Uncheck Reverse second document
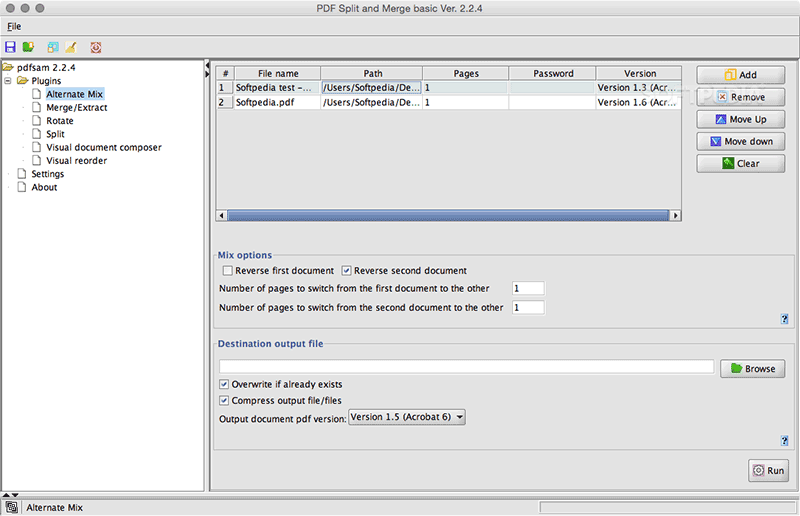Screen dimensions: 800x516 pos(346,271)
